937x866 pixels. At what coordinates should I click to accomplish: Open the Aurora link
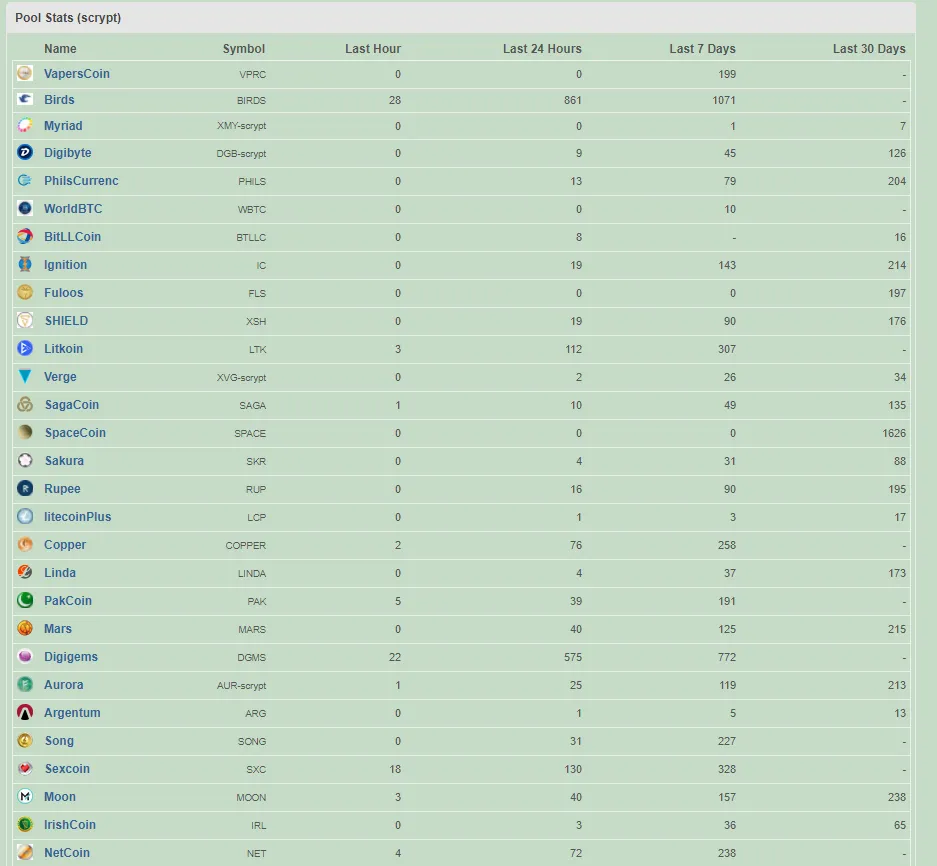coord(63,685)
